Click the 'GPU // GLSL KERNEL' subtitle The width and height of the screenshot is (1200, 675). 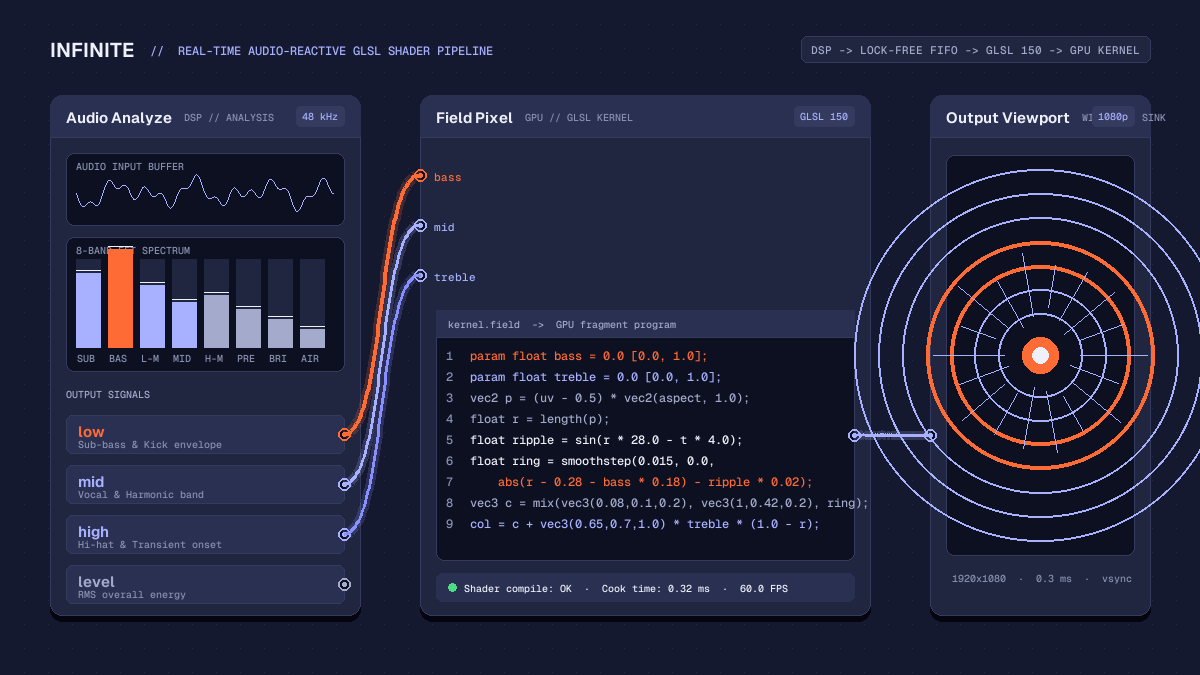point(579,118)
